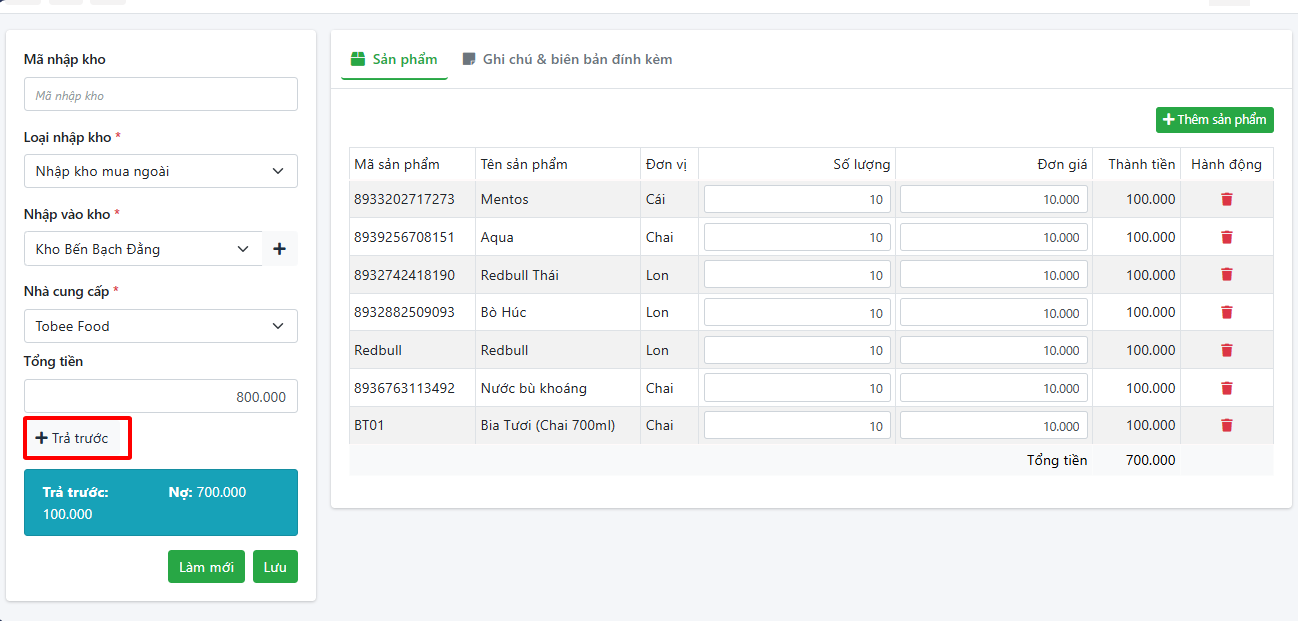
Task: Click trash icon for Nước bù khoáng
Action: pos(1226,388)
